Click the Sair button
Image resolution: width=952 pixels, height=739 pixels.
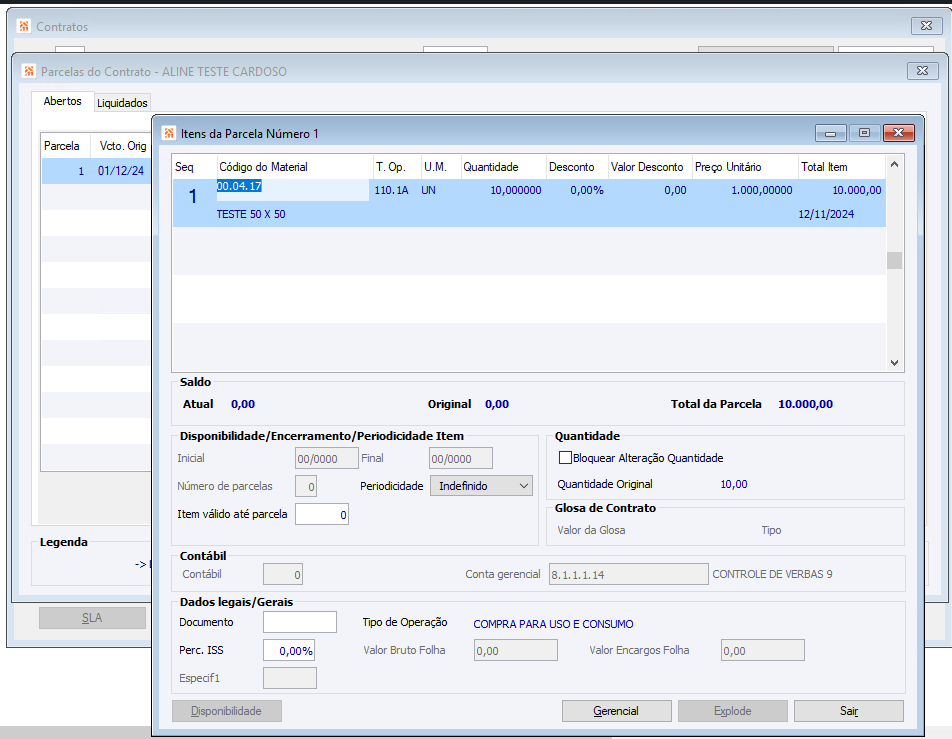pyautogui.click(x=848, y=711)
